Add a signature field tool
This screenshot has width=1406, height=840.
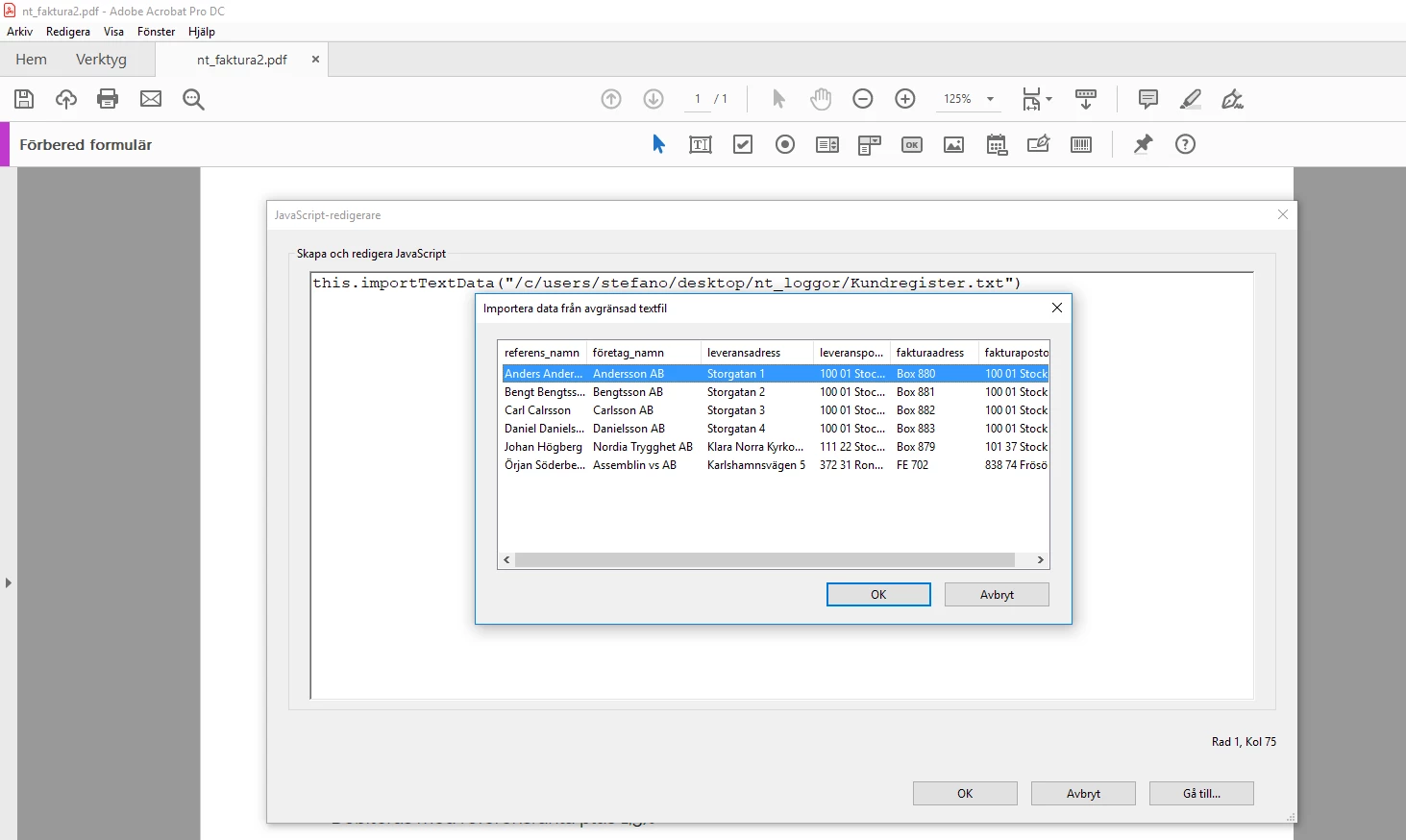1039,144
